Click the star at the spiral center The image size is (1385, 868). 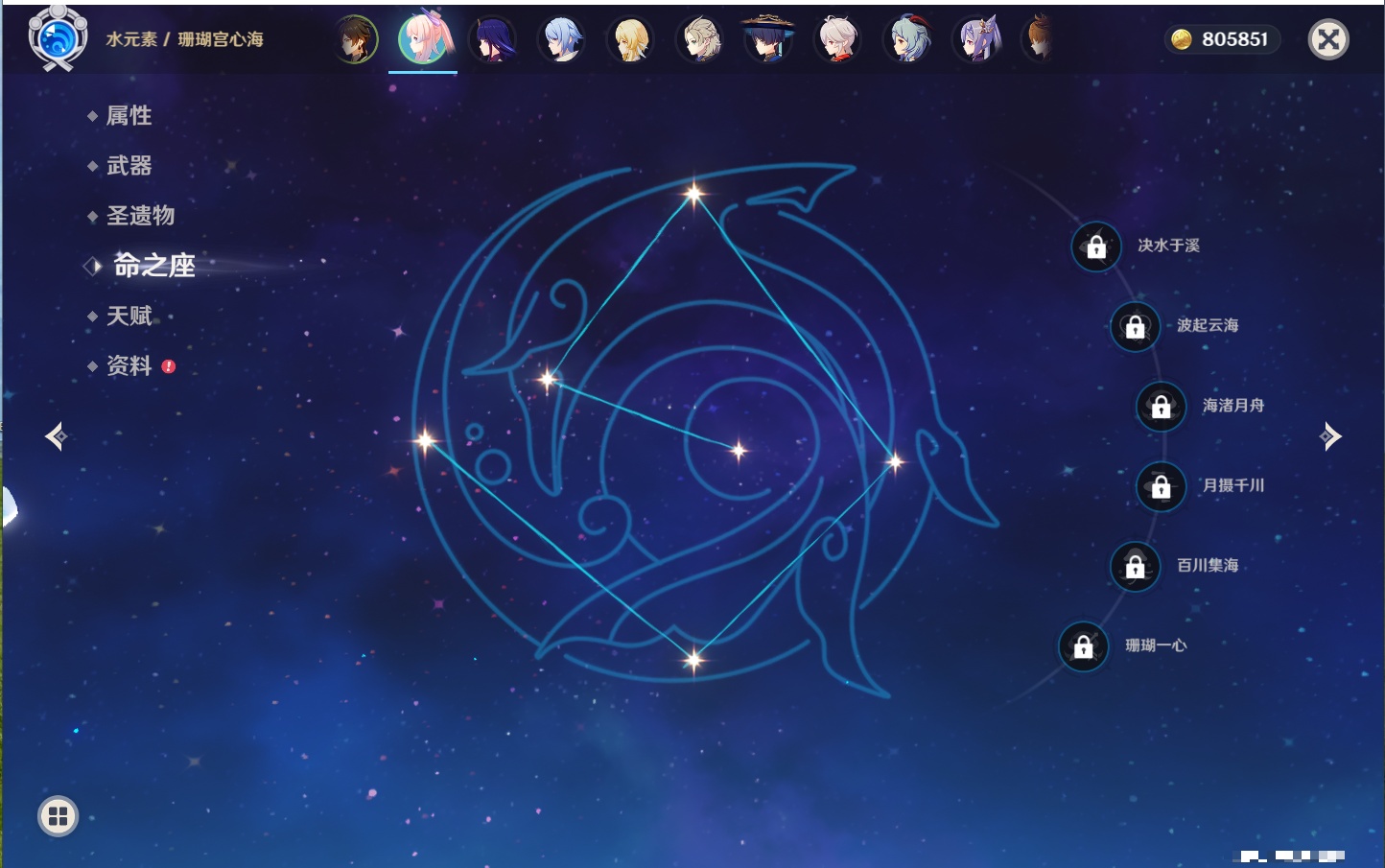[739, 450]
